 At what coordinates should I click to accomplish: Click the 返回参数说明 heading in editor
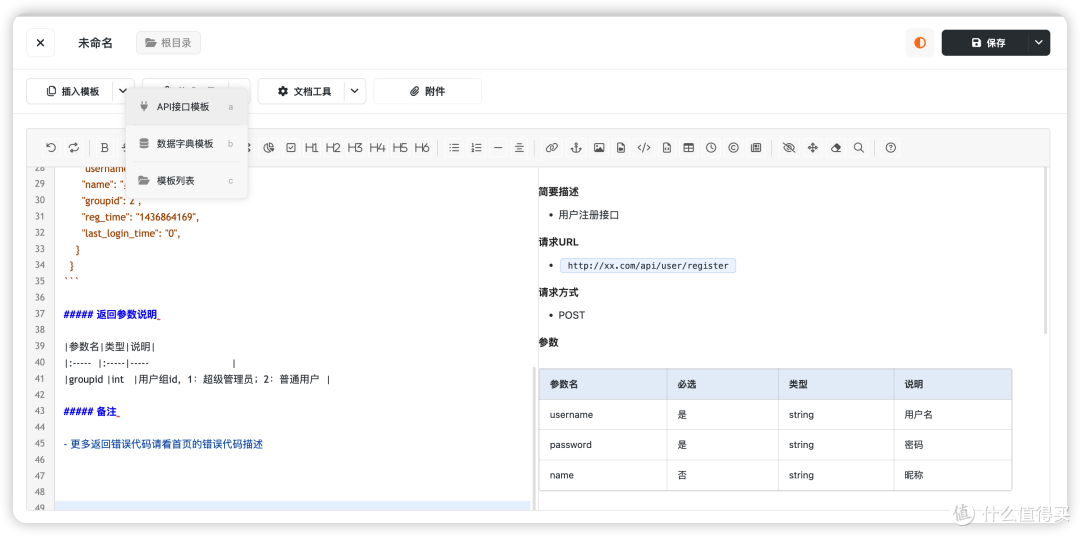pos(111,314)
